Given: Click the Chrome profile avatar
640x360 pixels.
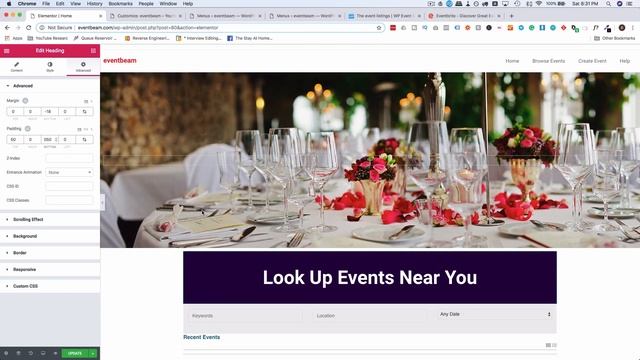Looking at the screenshot, I should 622,28.
